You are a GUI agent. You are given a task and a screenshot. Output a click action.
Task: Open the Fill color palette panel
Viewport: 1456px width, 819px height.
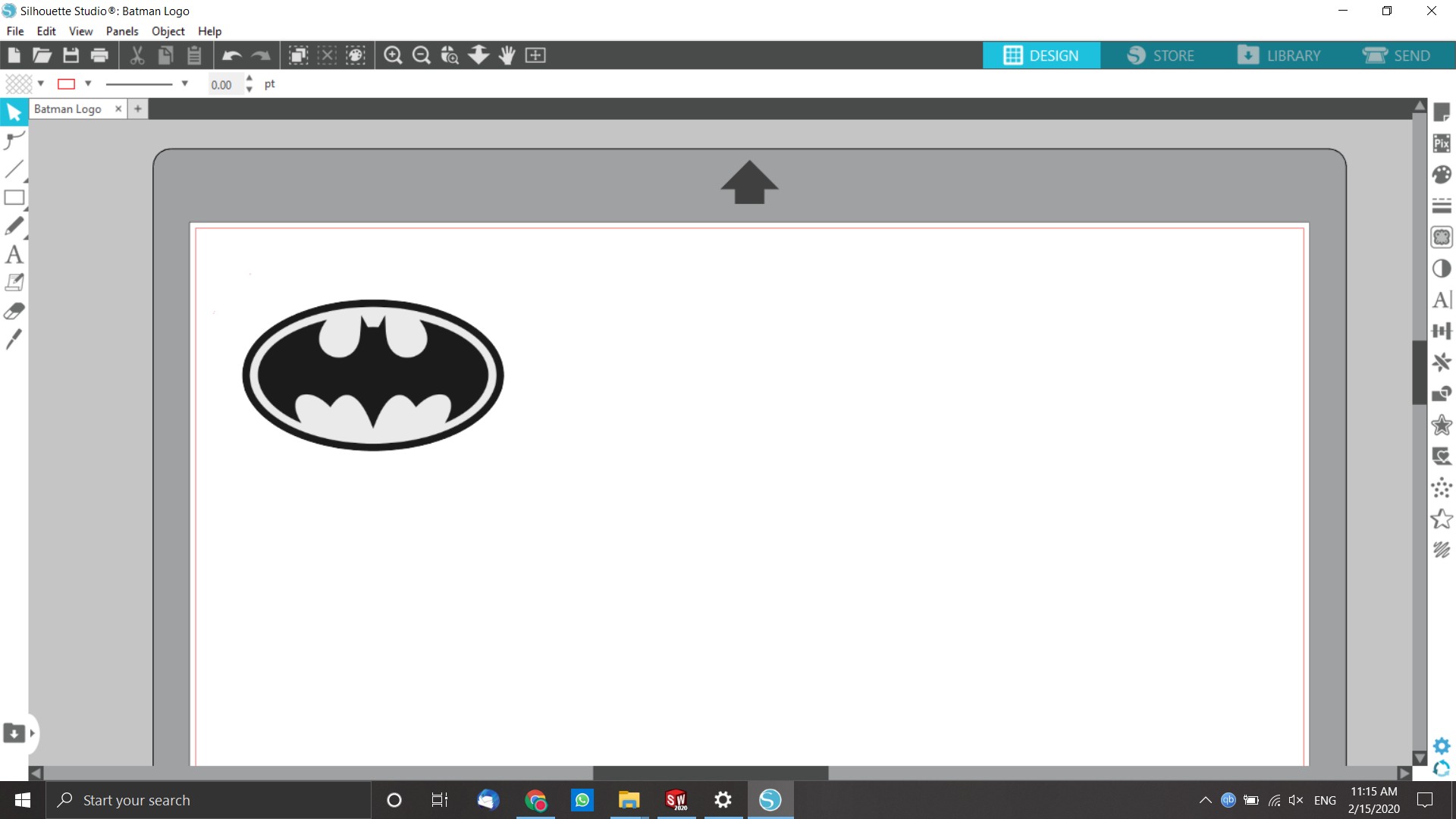1441,174
